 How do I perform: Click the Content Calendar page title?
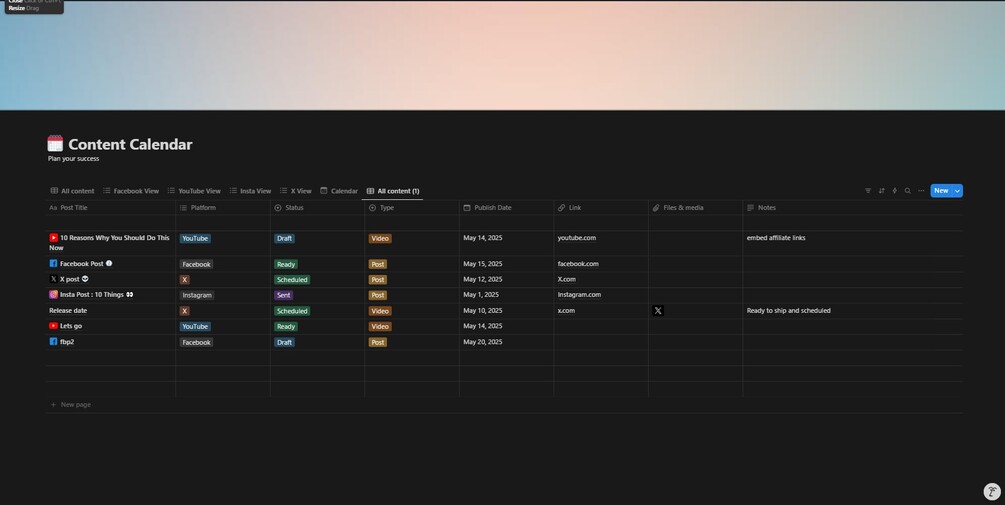[x=130, y=144]
